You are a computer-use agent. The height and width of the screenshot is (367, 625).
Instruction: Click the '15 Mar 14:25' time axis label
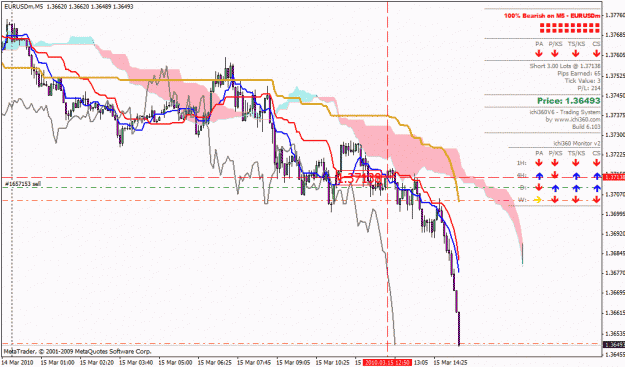pos(450,363)
